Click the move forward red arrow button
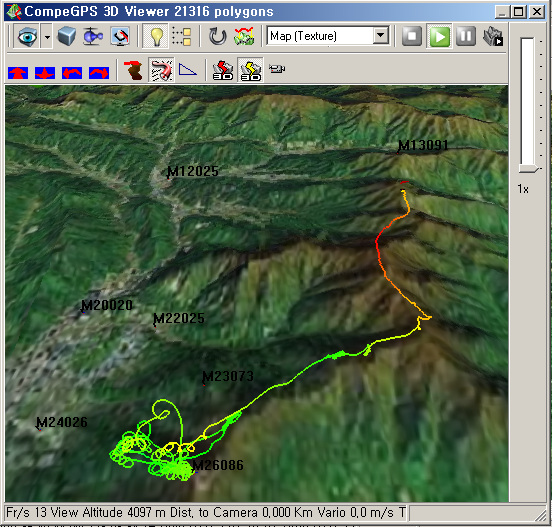This screenshot has width=552, height=527. pyautogui.click(x=18, y=73)
